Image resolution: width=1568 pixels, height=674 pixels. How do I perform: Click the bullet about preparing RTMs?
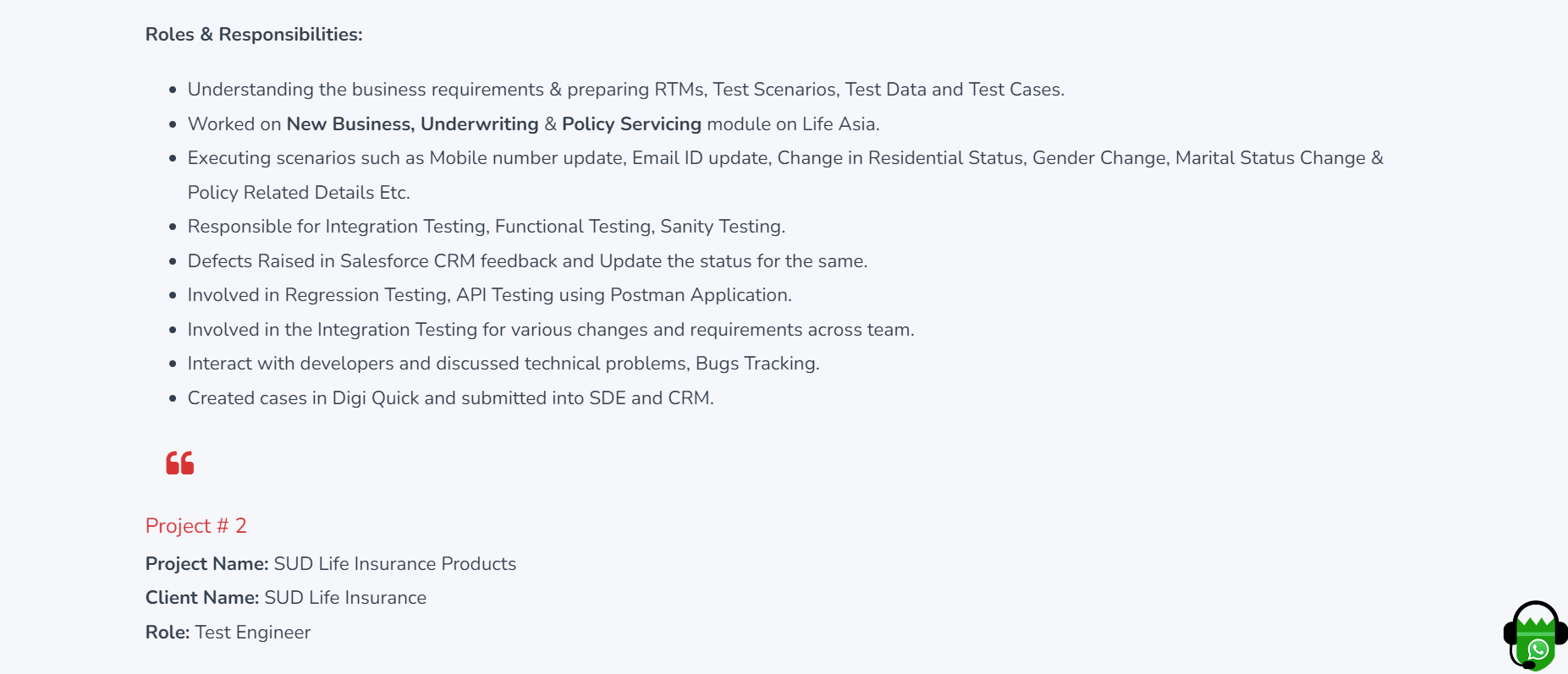pos(625,90)
